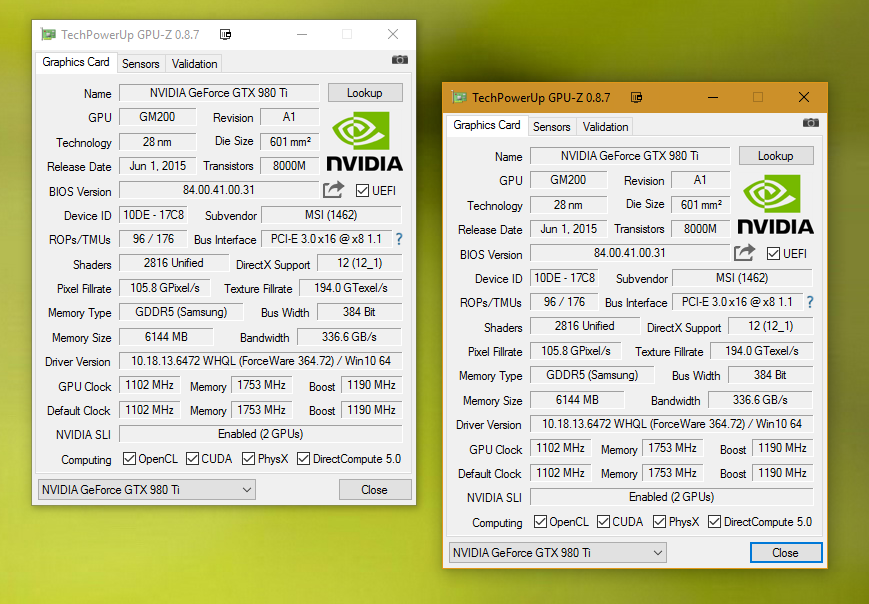Screen dimensions: 869x604
Task: Click the Name field in the white-titled window
Action: (219, 93)
